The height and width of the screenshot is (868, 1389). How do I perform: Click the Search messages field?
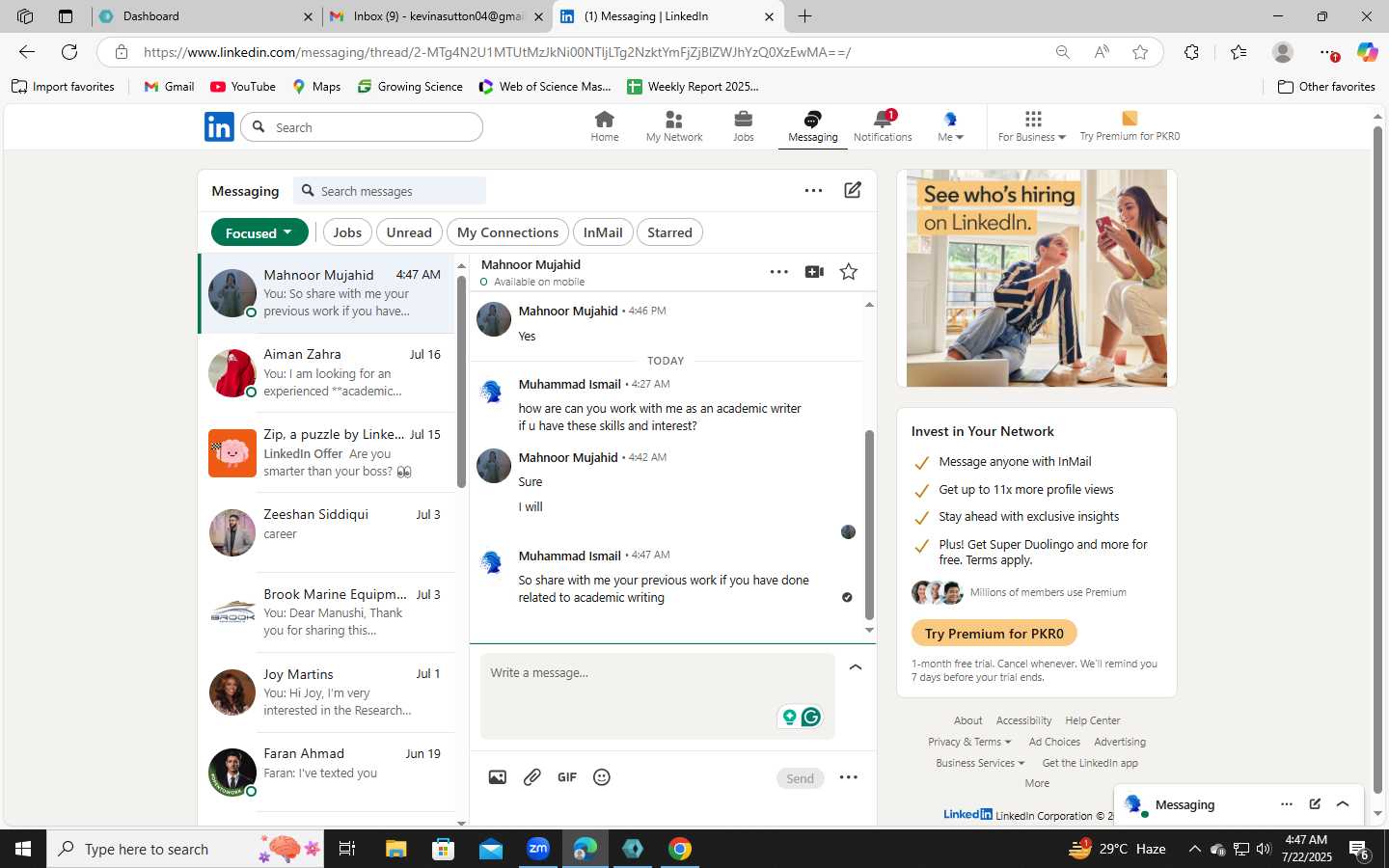pos(390,191)
